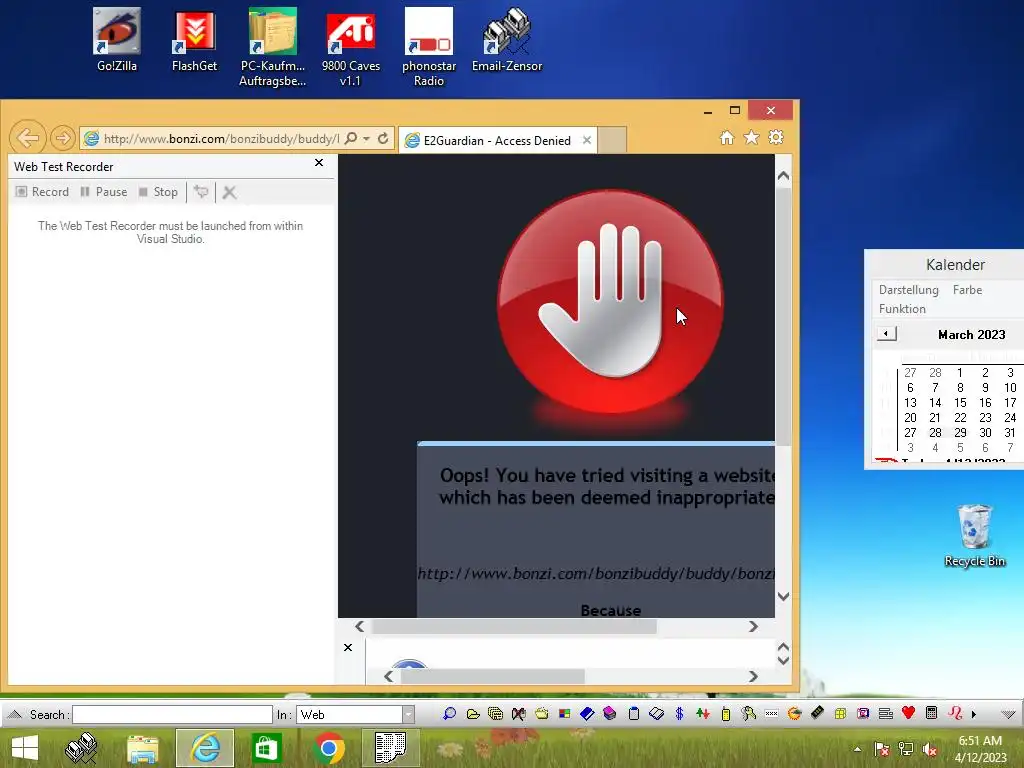Viewport: 1024px width, 768px height.
Task: Expand the address bar autocomplete dropdown arrow
Action: click(x=366, y=138)
